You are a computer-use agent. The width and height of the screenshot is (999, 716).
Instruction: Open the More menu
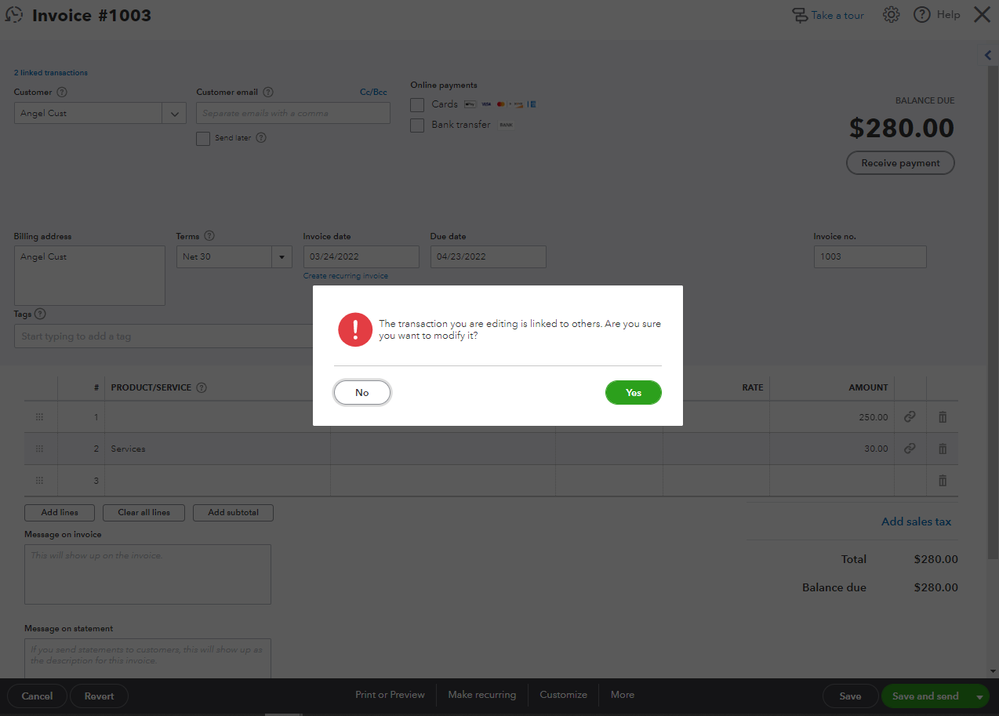click(622, 694)
